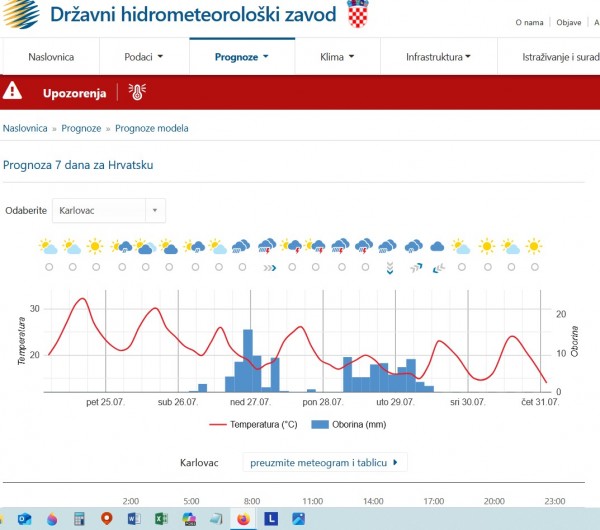Click the Prognoze modela breadcrumb link
The width and height of the screenshot is (600, 530).
tap(152, 128)
